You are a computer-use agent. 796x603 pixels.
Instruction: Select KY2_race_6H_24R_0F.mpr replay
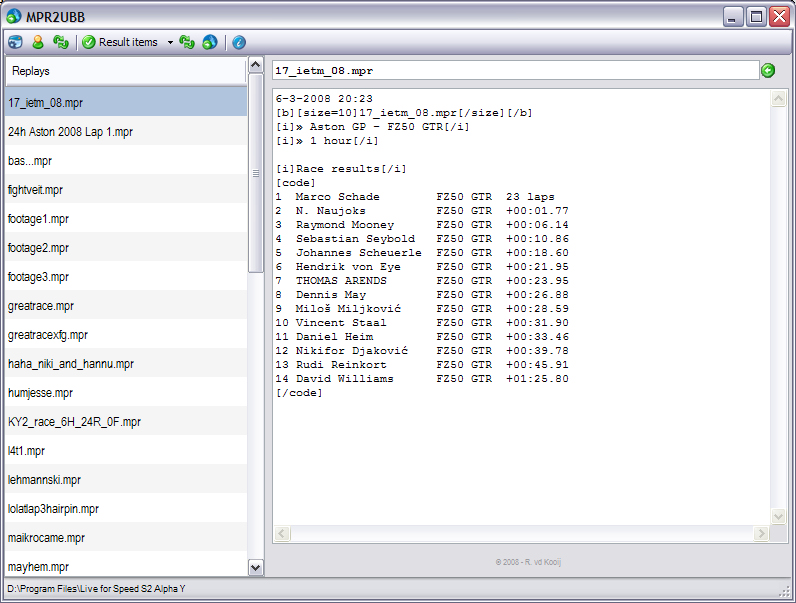126,421
